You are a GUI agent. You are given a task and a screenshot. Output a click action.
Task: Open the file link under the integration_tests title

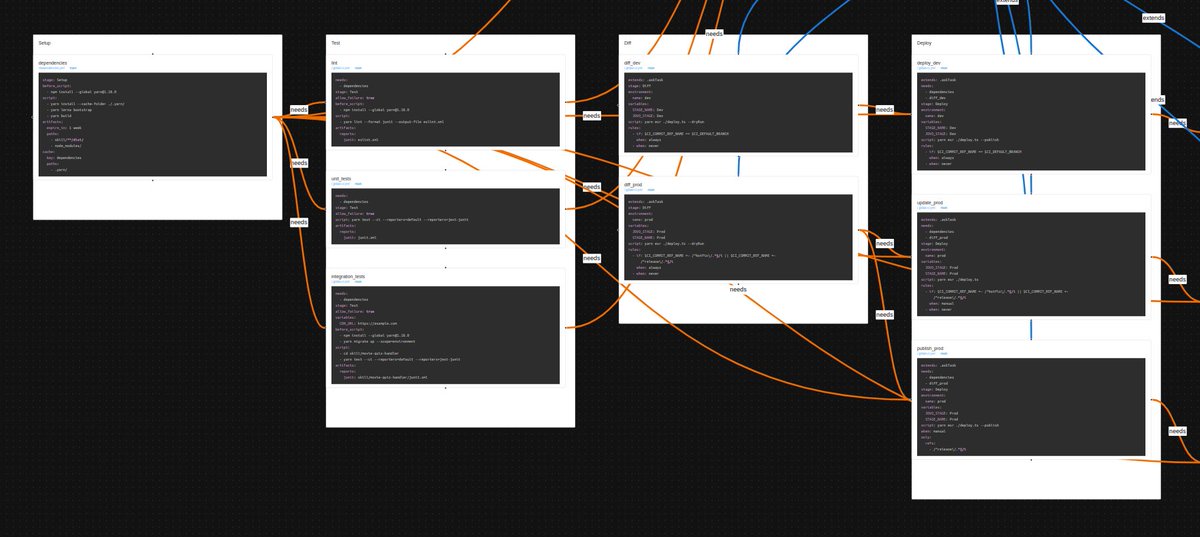341,282
